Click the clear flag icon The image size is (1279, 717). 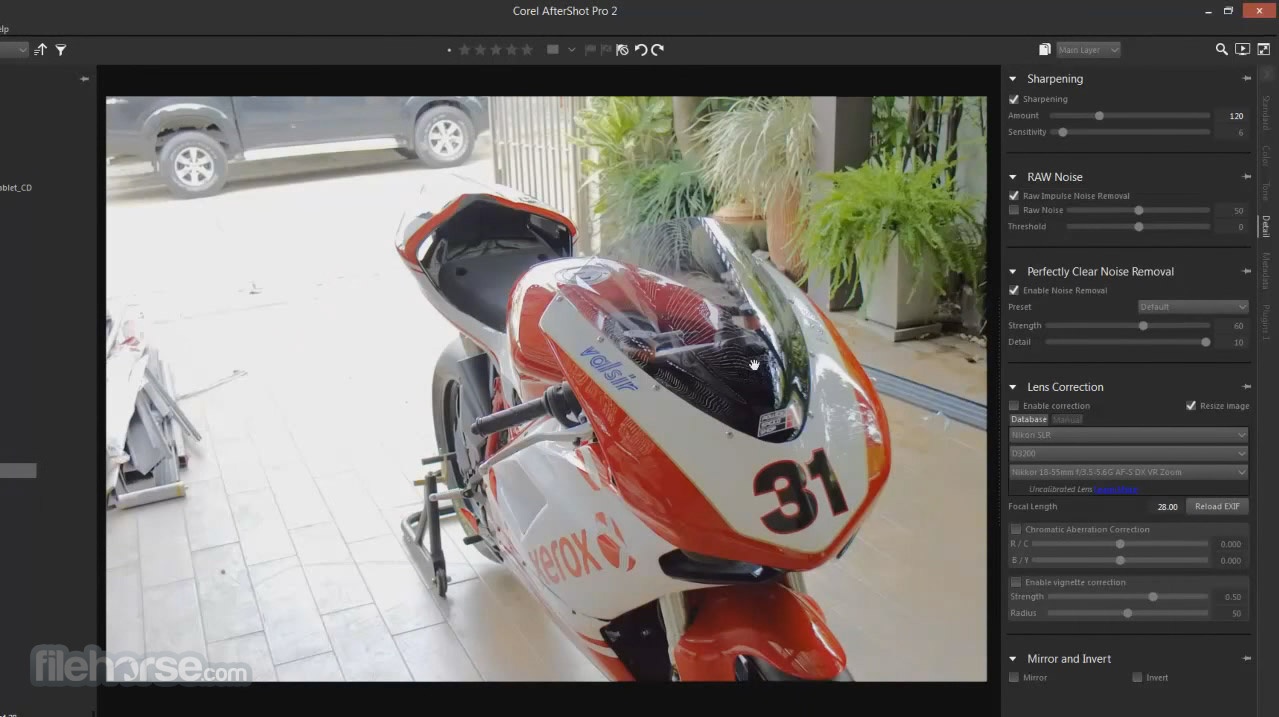(x=622, y=49)
